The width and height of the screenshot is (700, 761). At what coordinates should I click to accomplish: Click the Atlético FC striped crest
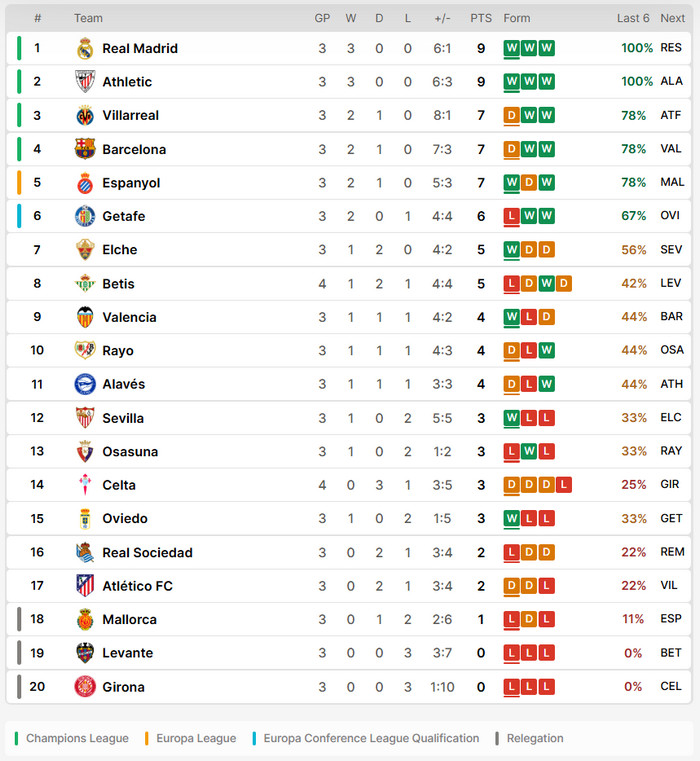[x=85, y=586]
